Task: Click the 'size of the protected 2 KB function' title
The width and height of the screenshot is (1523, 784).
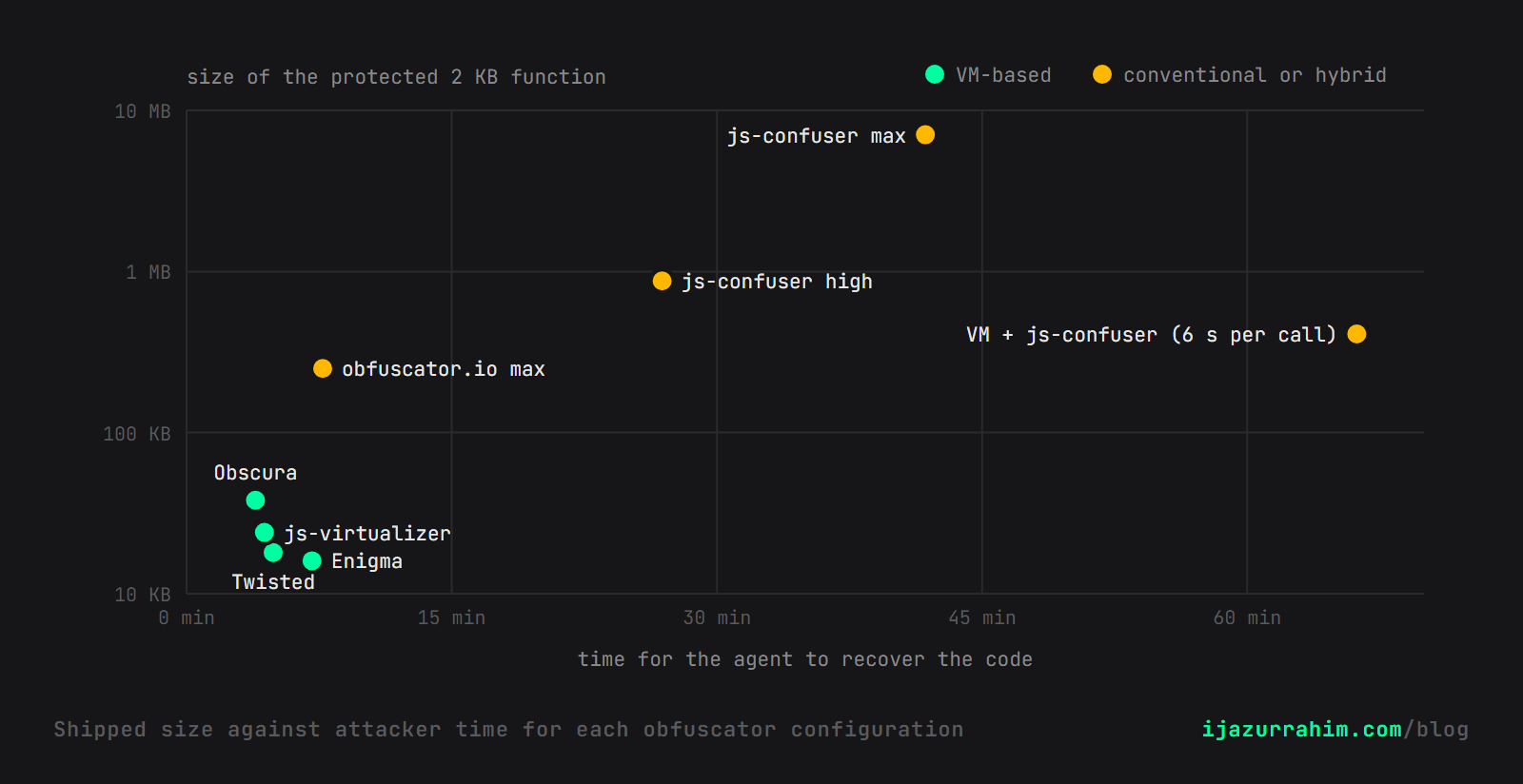Action: click(396, 77)
